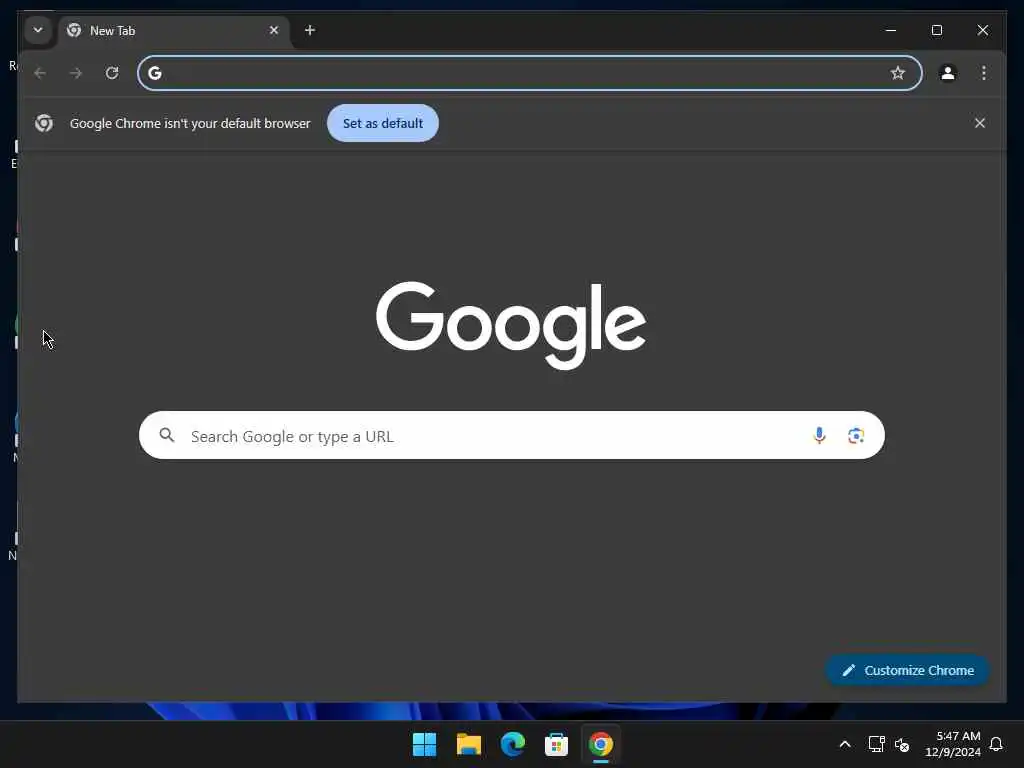This screenshot has width=1024, height=768.
Task: Dismiss the default browser info bar
Action: 980,123
